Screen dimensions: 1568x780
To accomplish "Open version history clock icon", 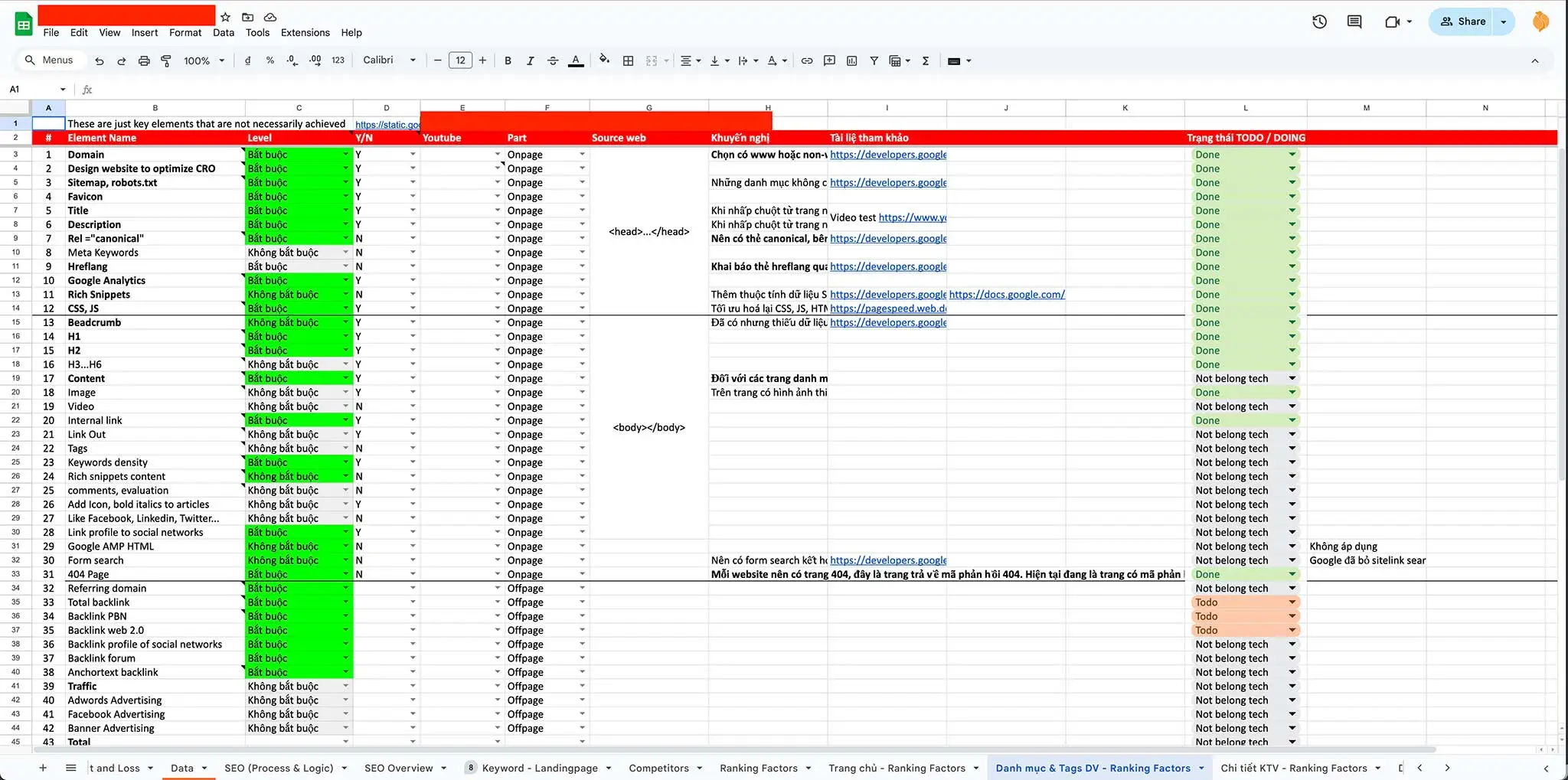I will (1319, 21).
